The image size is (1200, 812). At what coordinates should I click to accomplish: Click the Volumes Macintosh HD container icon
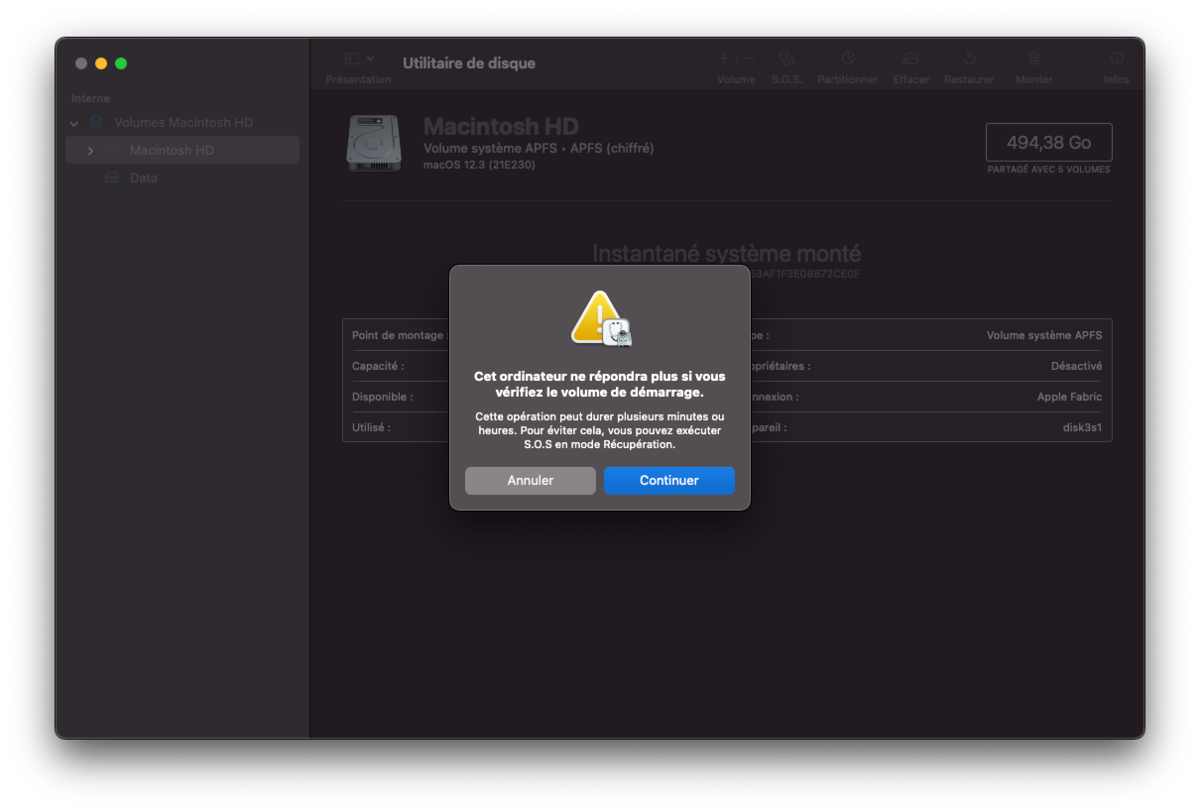(x=97, y=122)
